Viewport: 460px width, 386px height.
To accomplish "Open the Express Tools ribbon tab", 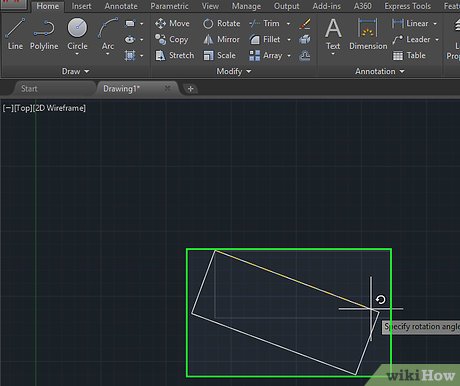I will tap(407, 6).
